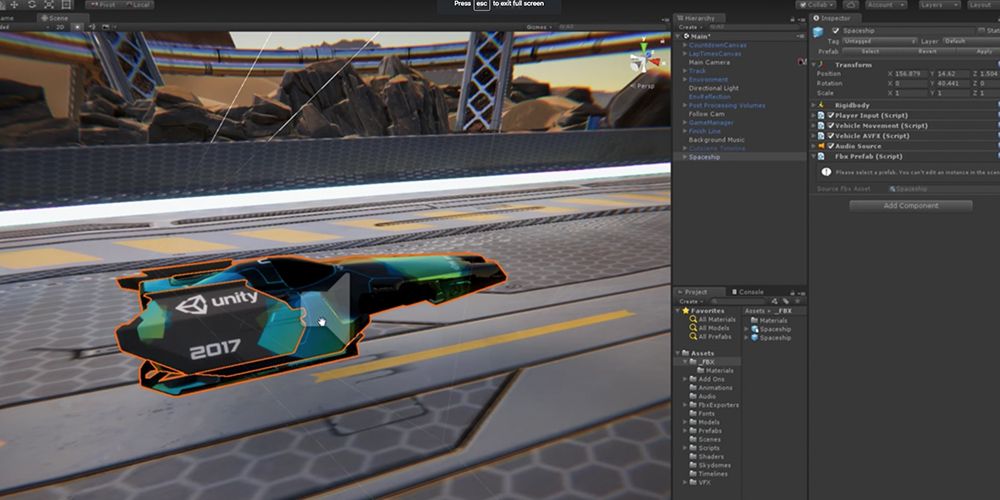Viewport: 1000px width, 500px height.
Task: Click the cloud services icon
Action: coord(851,4)
